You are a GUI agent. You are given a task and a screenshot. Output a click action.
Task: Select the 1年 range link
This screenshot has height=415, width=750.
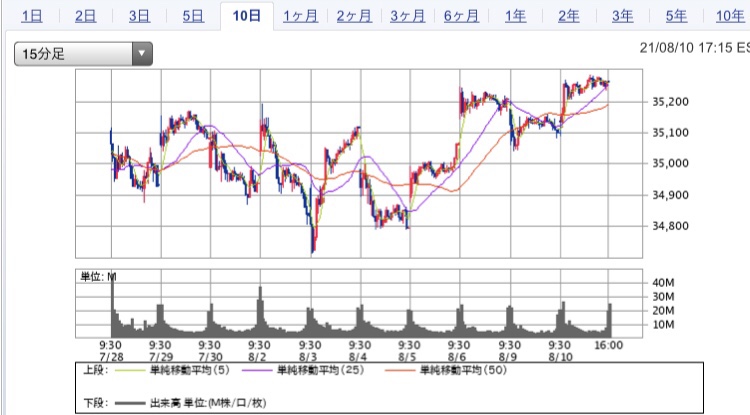coord(515,16)
